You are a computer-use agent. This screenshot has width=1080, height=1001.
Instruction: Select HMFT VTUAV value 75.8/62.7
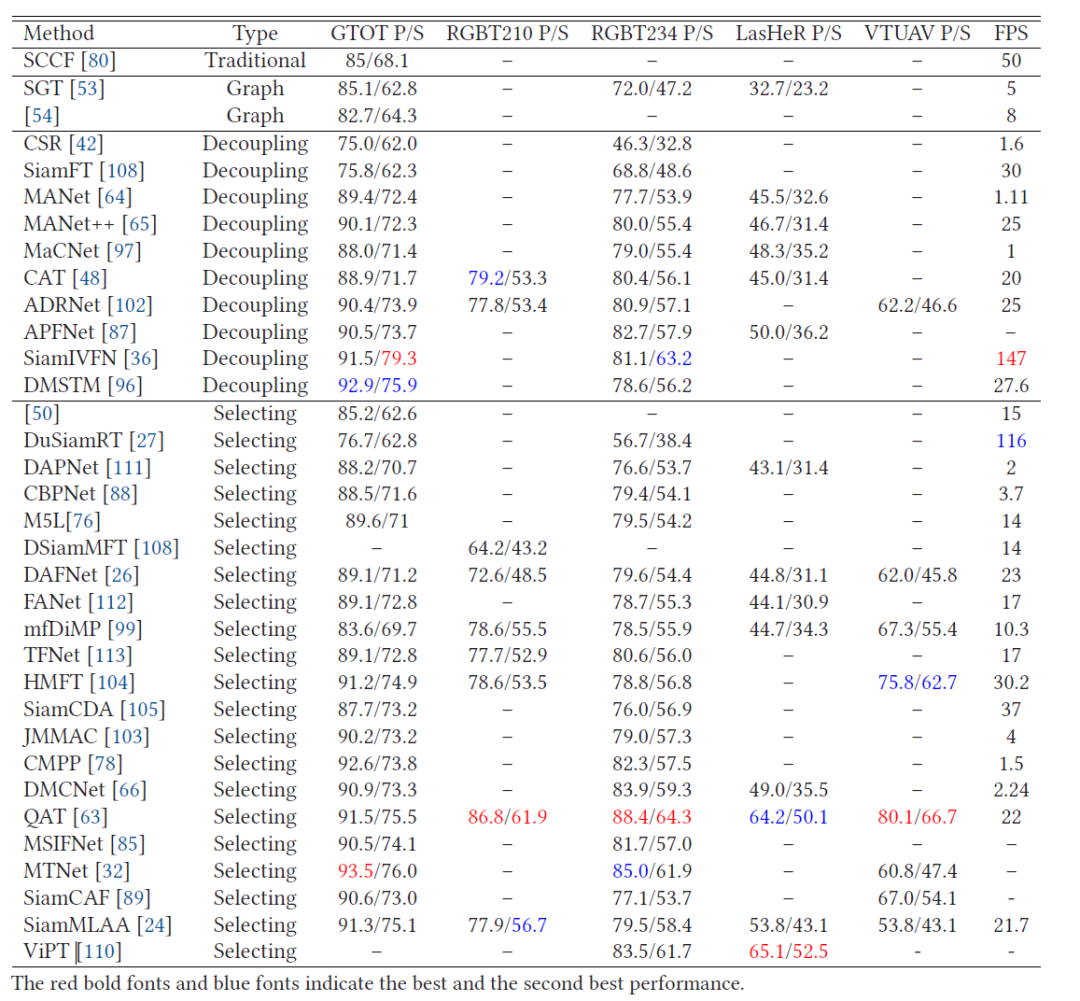pyautogui.click(x=917, y=682)
